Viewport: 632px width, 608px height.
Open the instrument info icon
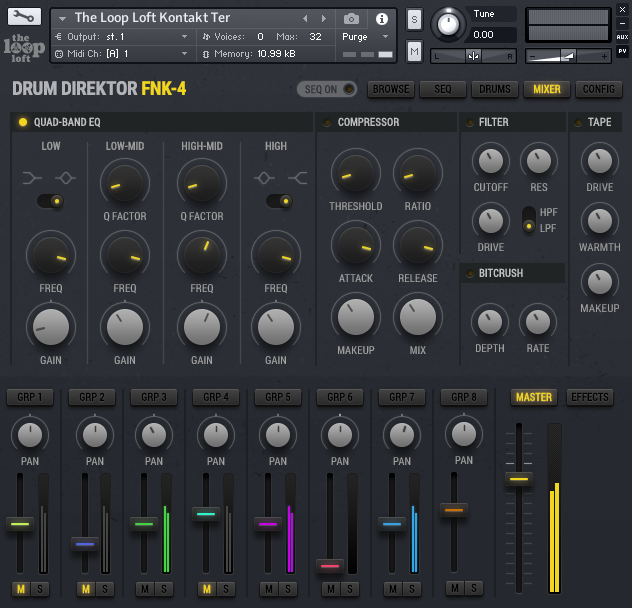pos(381,18)
